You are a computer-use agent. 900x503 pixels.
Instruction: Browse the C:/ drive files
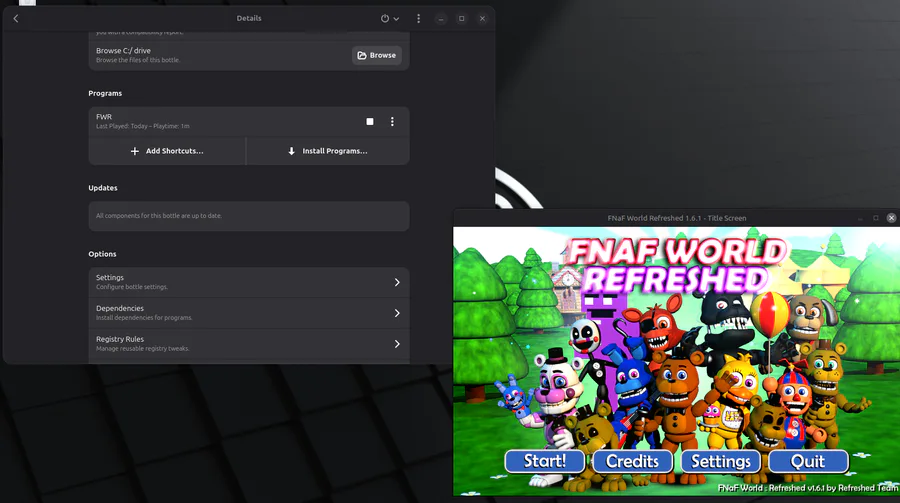coord(377,55)
